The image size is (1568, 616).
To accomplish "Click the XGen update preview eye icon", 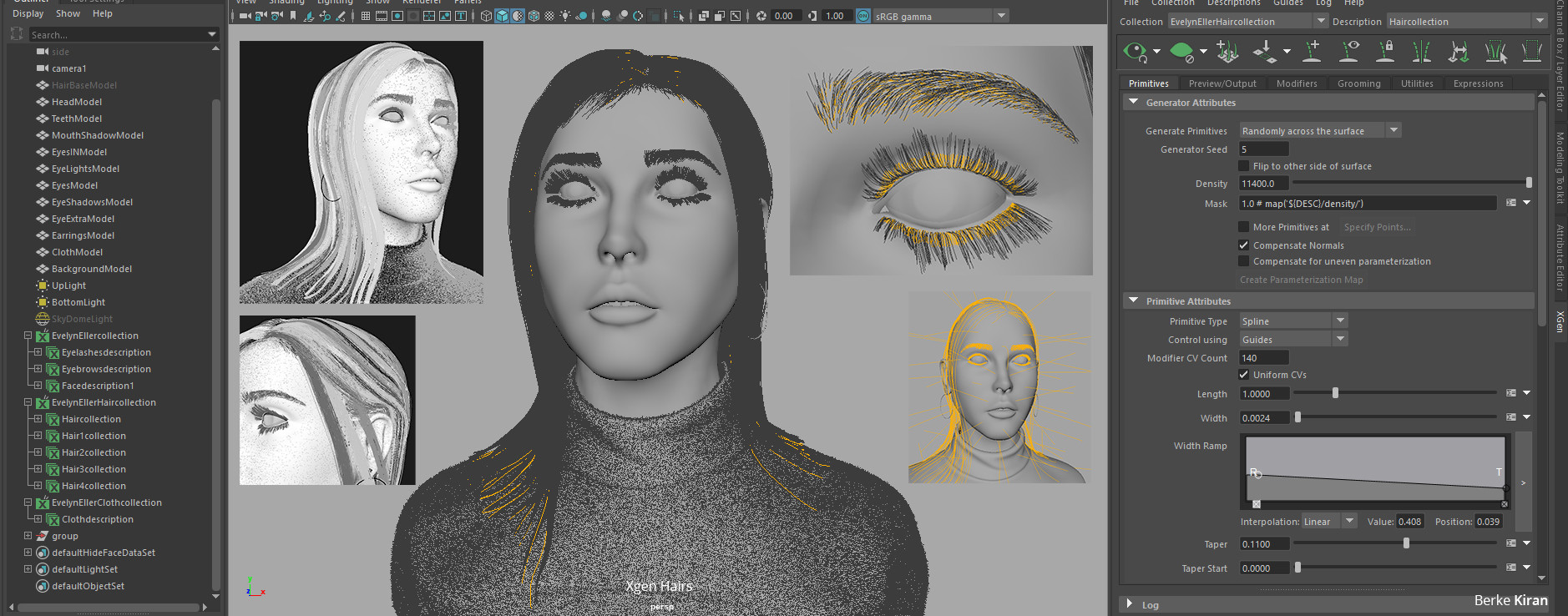I will 1136,52.
